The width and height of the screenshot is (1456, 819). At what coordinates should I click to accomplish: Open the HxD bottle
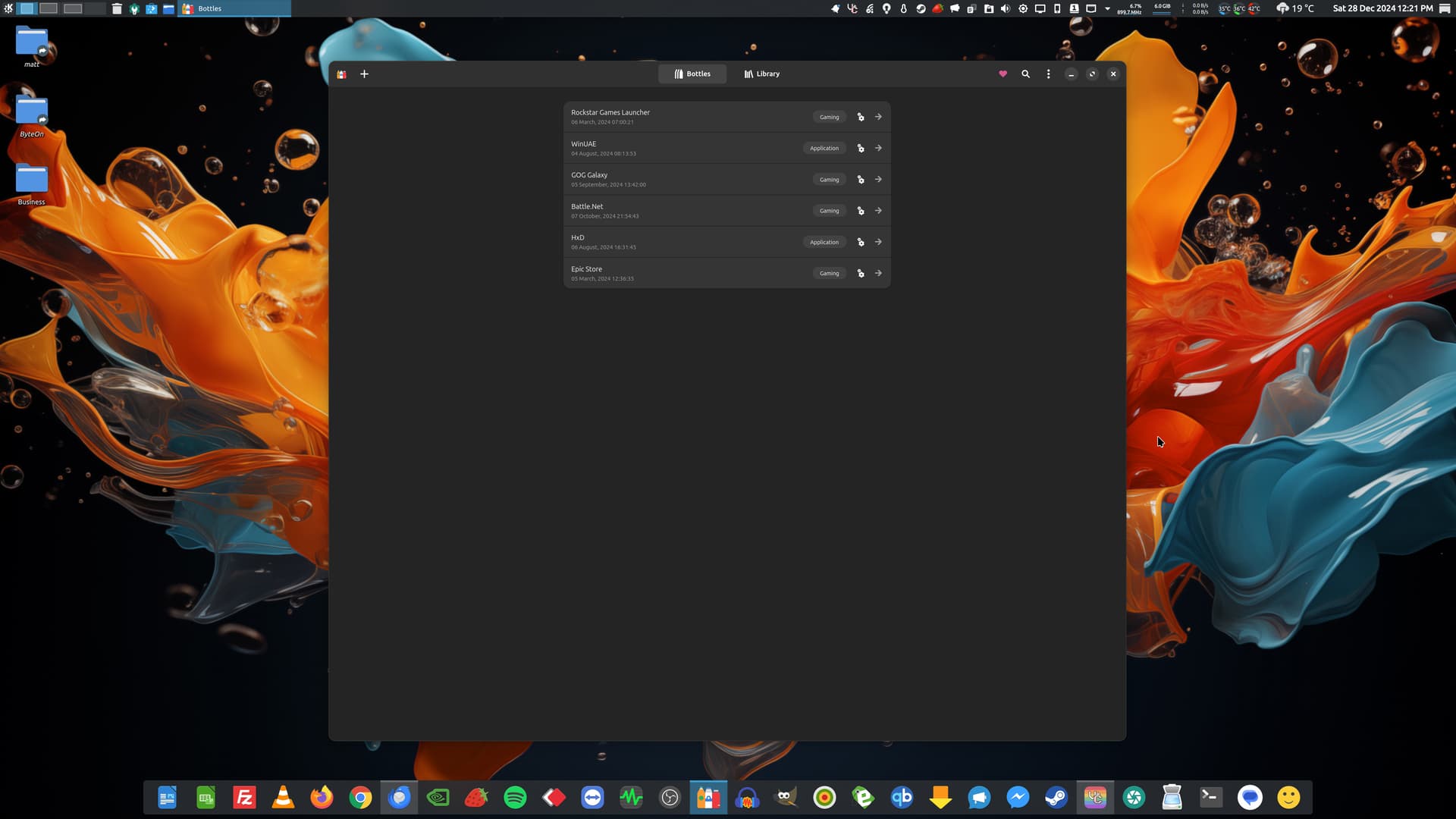click(x=726, y=242)
